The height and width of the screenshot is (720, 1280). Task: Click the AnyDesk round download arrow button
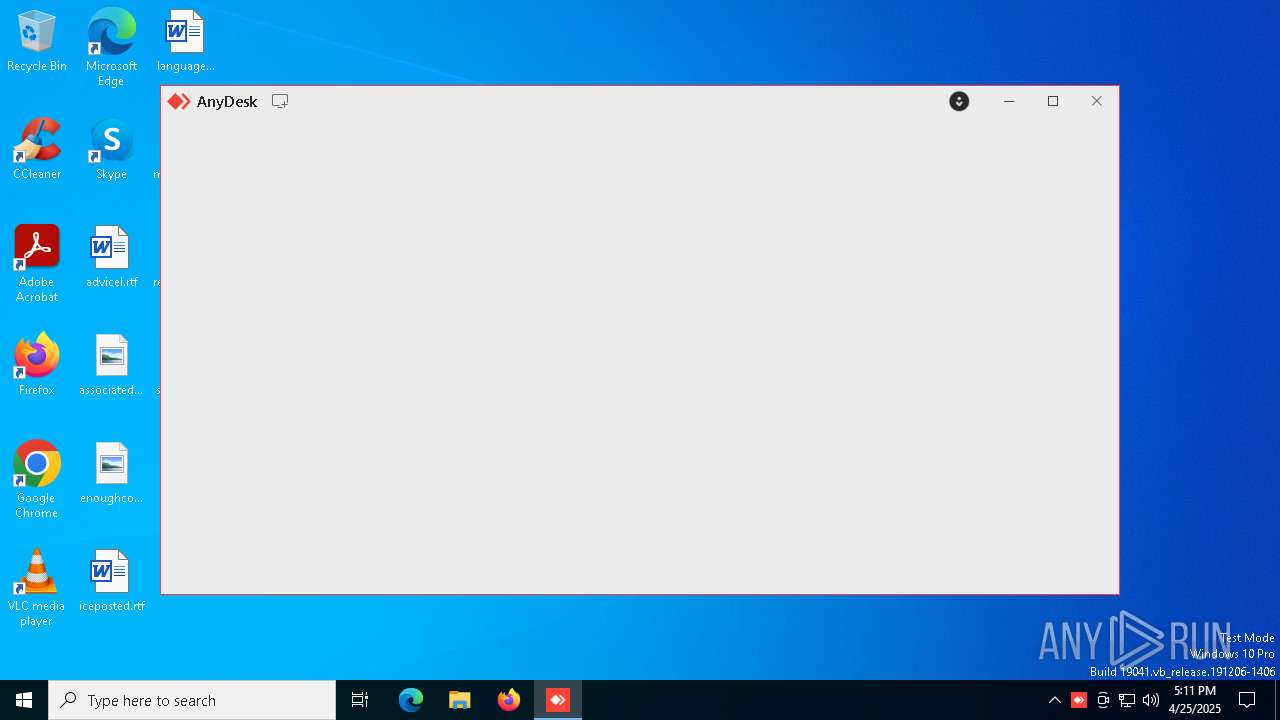959,101
